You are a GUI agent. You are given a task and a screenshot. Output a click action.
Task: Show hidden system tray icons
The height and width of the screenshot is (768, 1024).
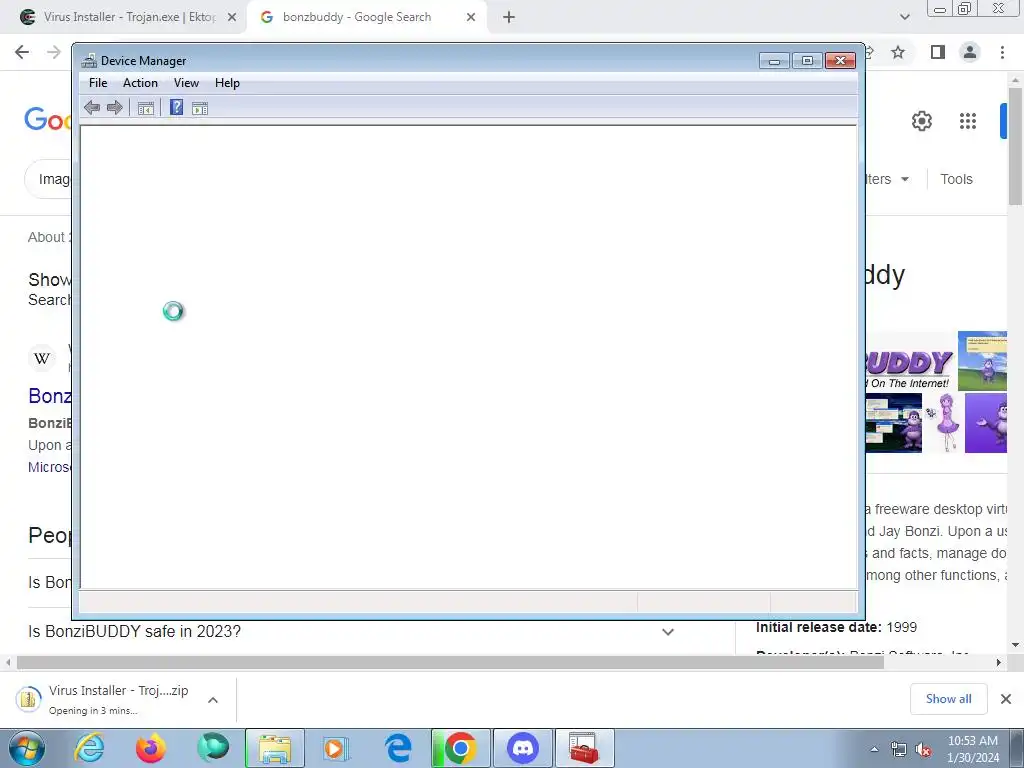click(x=874, y=749)
